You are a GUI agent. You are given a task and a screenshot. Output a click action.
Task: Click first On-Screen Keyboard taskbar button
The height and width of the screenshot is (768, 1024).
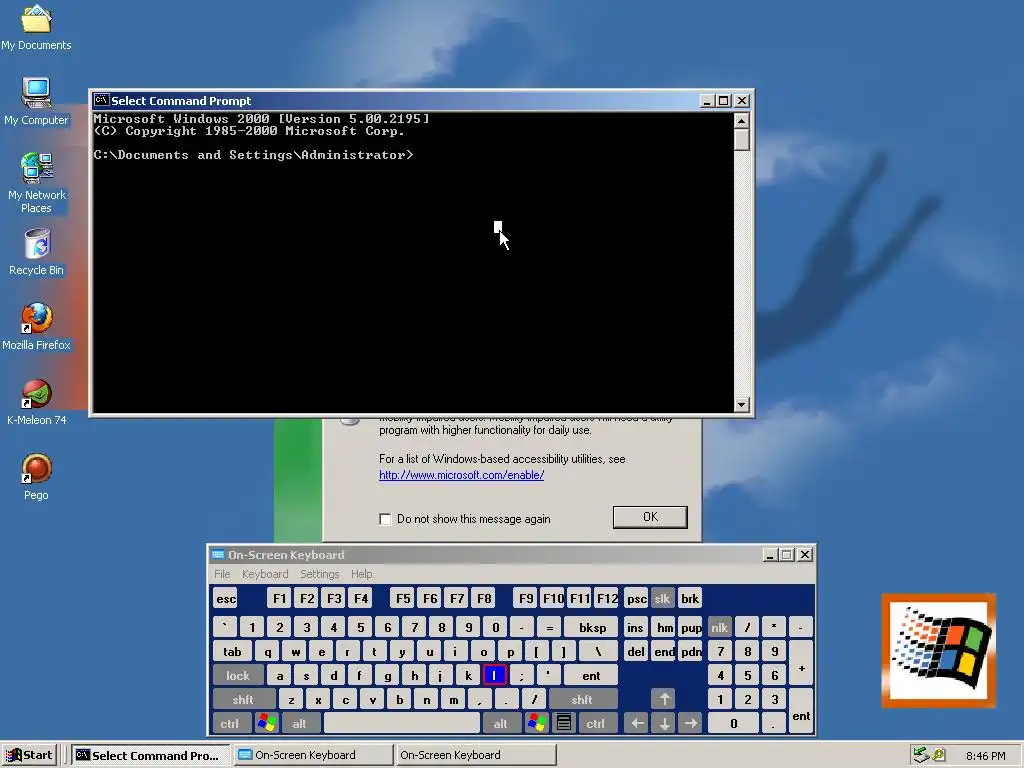[313, 755]
